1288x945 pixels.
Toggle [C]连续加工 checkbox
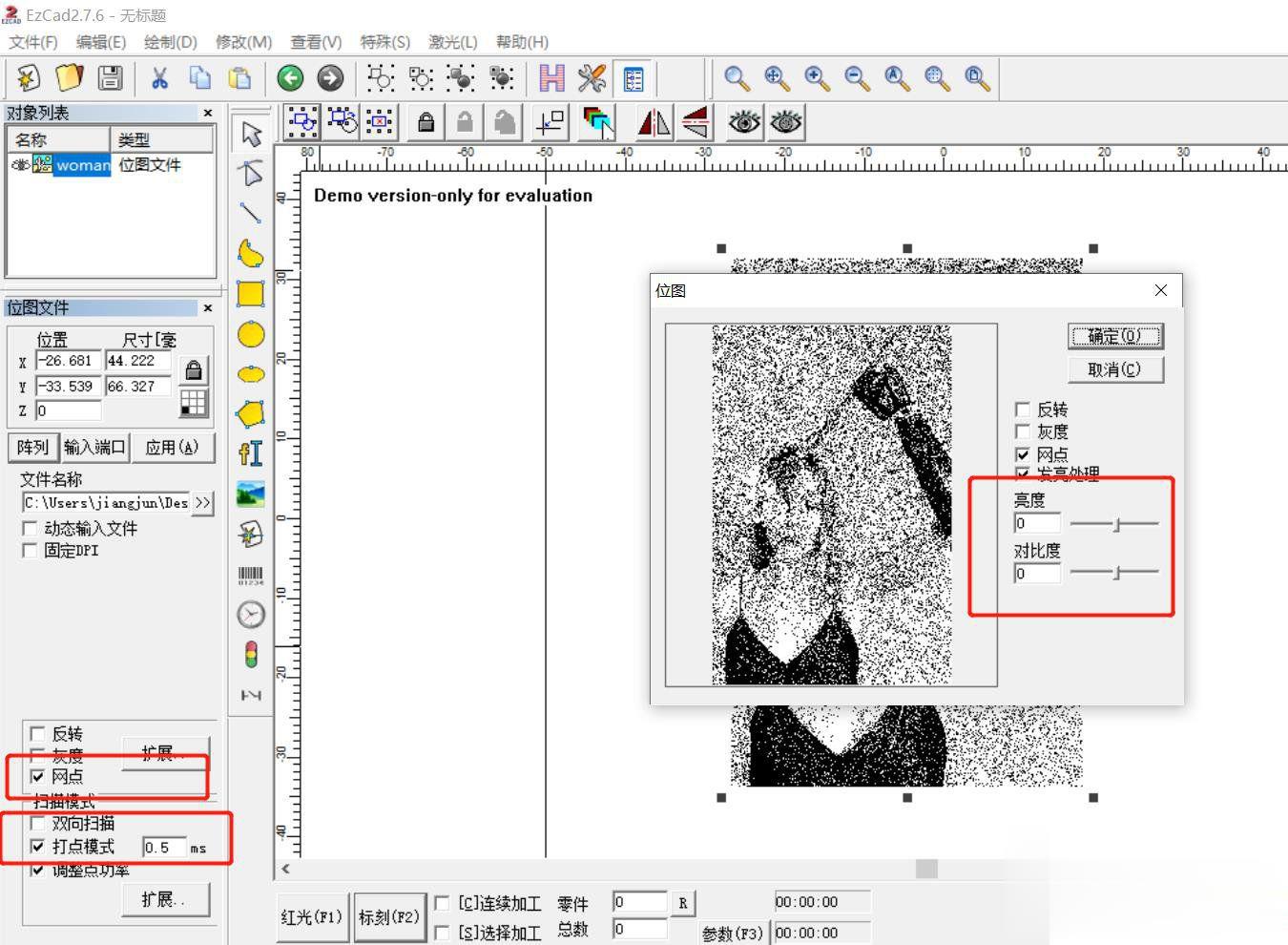tap(442, 902)
